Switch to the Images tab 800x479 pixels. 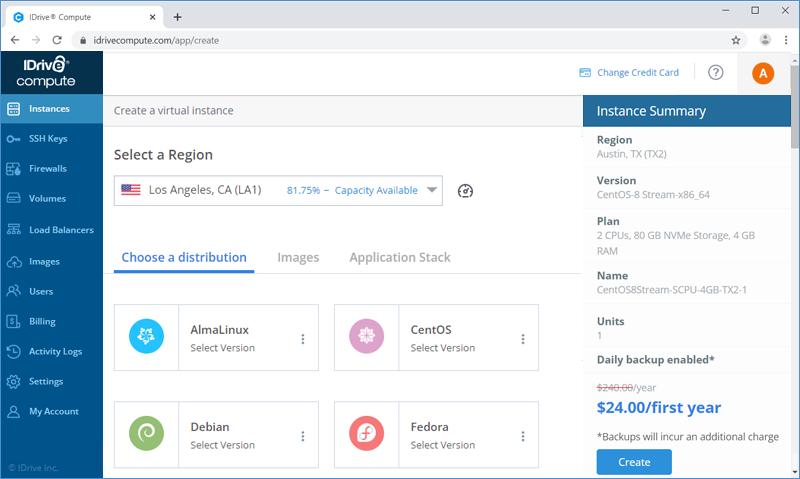pos(298,258)
